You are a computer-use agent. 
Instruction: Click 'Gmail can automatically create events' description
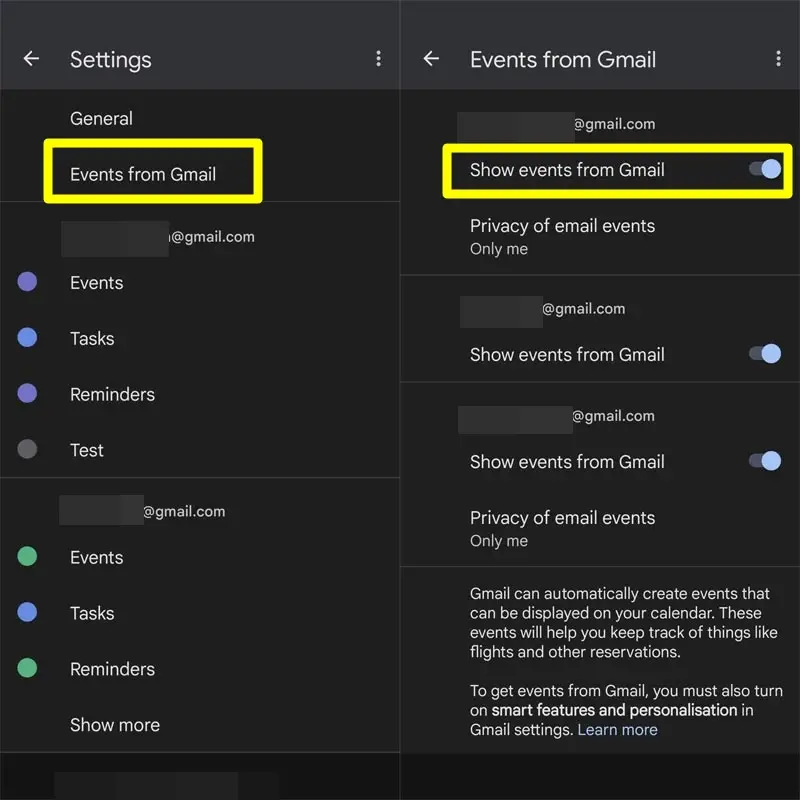[623, 622]
